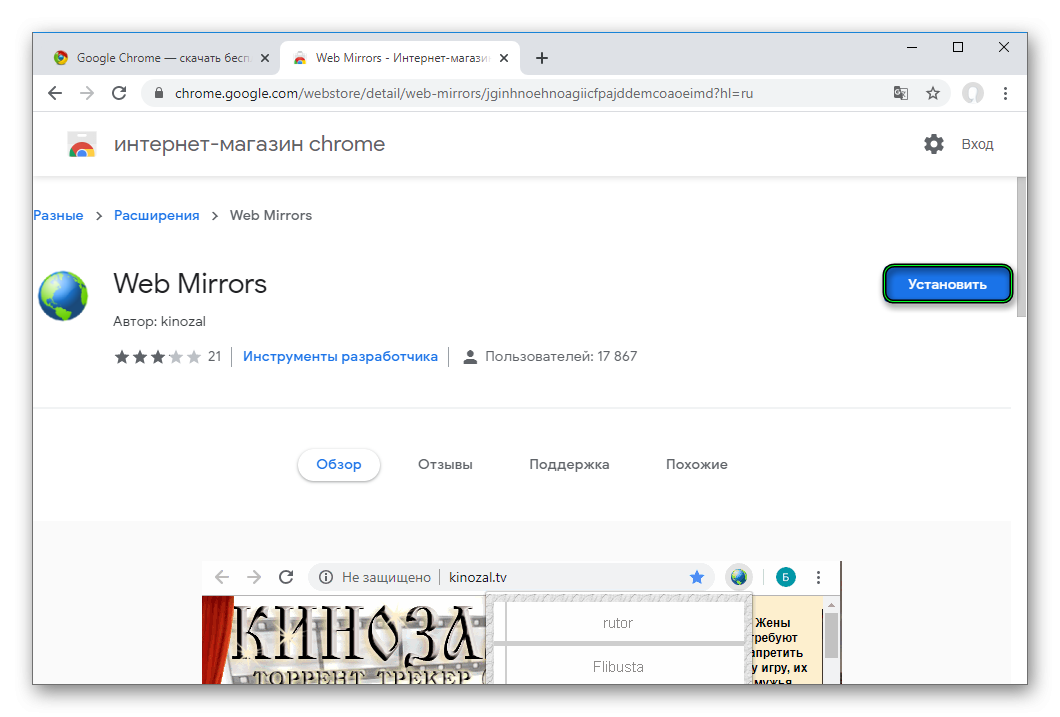Open the Chrome profile avatar
Viewport: 1060px width, 717px height.
(973, 93)
